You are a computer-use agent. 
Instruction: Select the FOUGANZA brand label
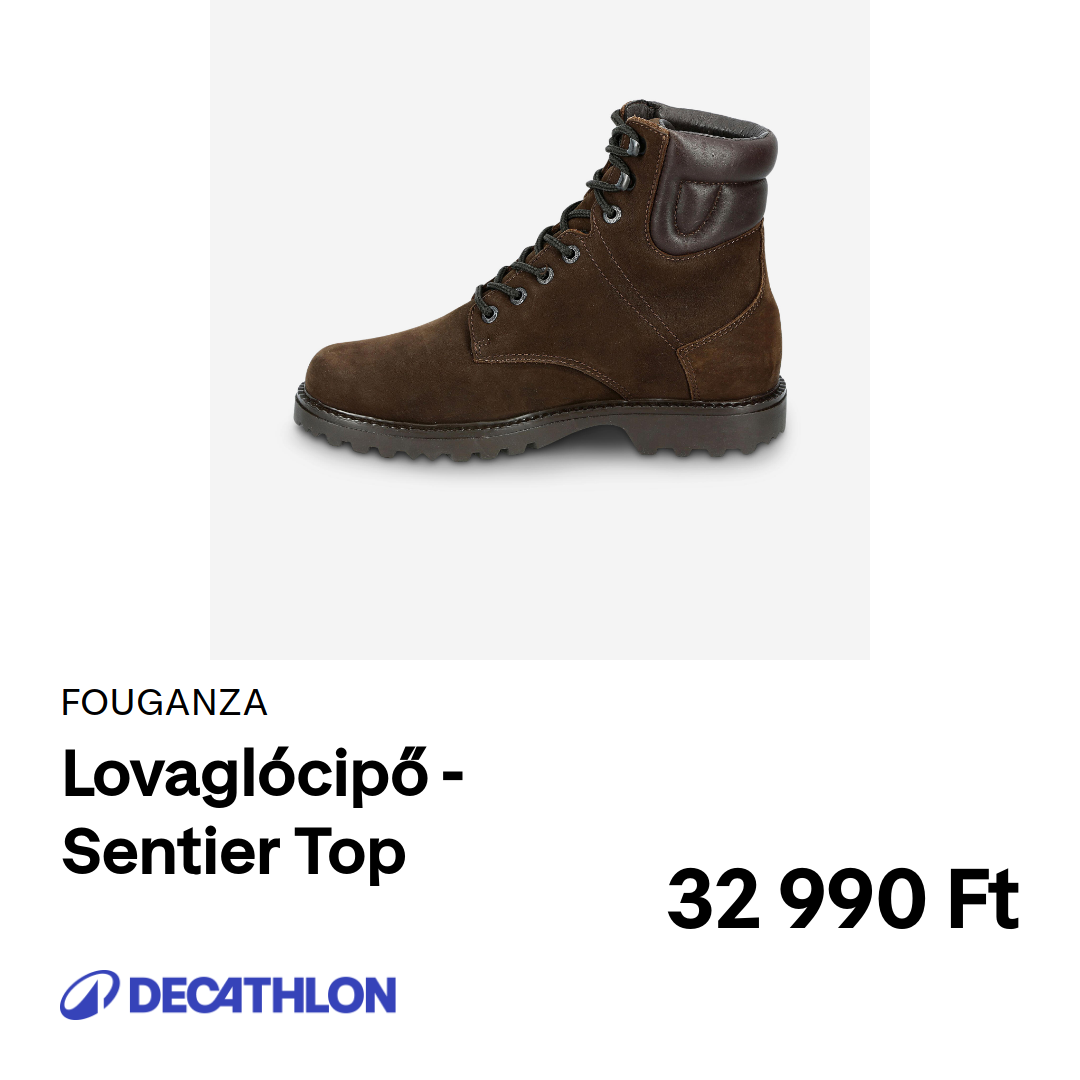coord(164,703)
